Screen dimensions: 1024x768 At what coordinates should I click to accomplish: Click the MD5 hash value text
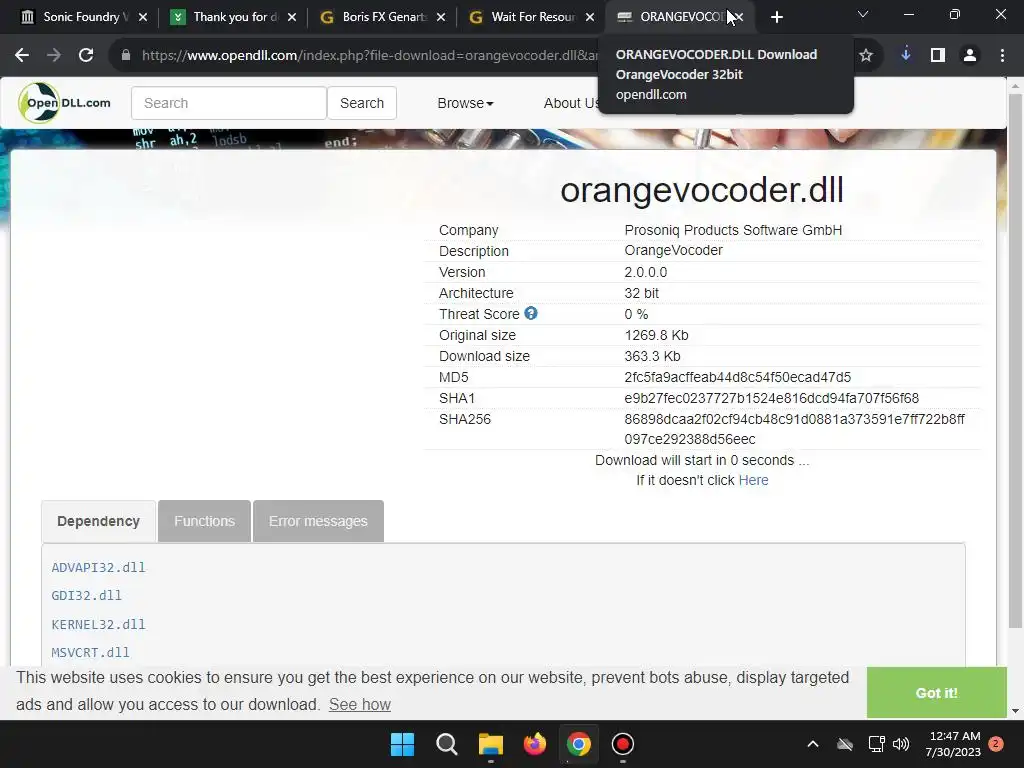click(x=737, y=377)
